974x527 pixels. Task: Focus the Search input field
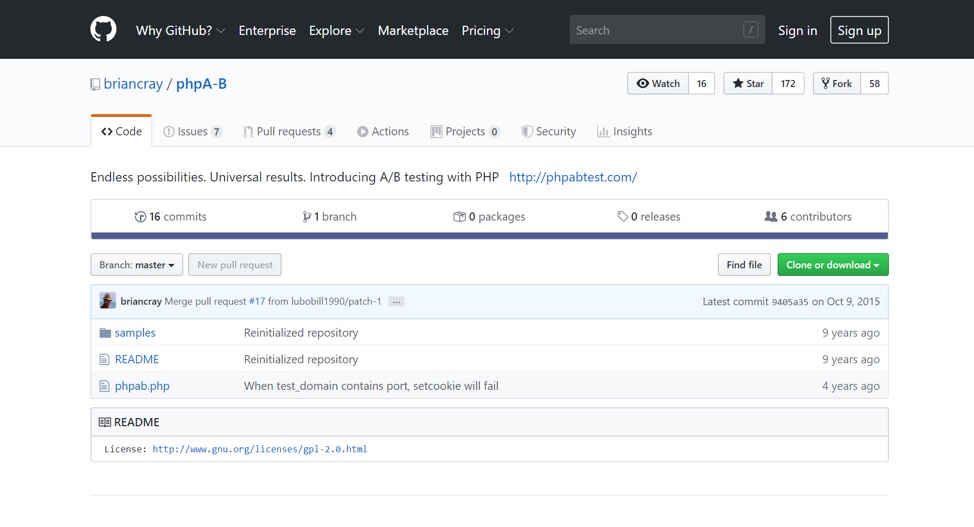[667, 30]
